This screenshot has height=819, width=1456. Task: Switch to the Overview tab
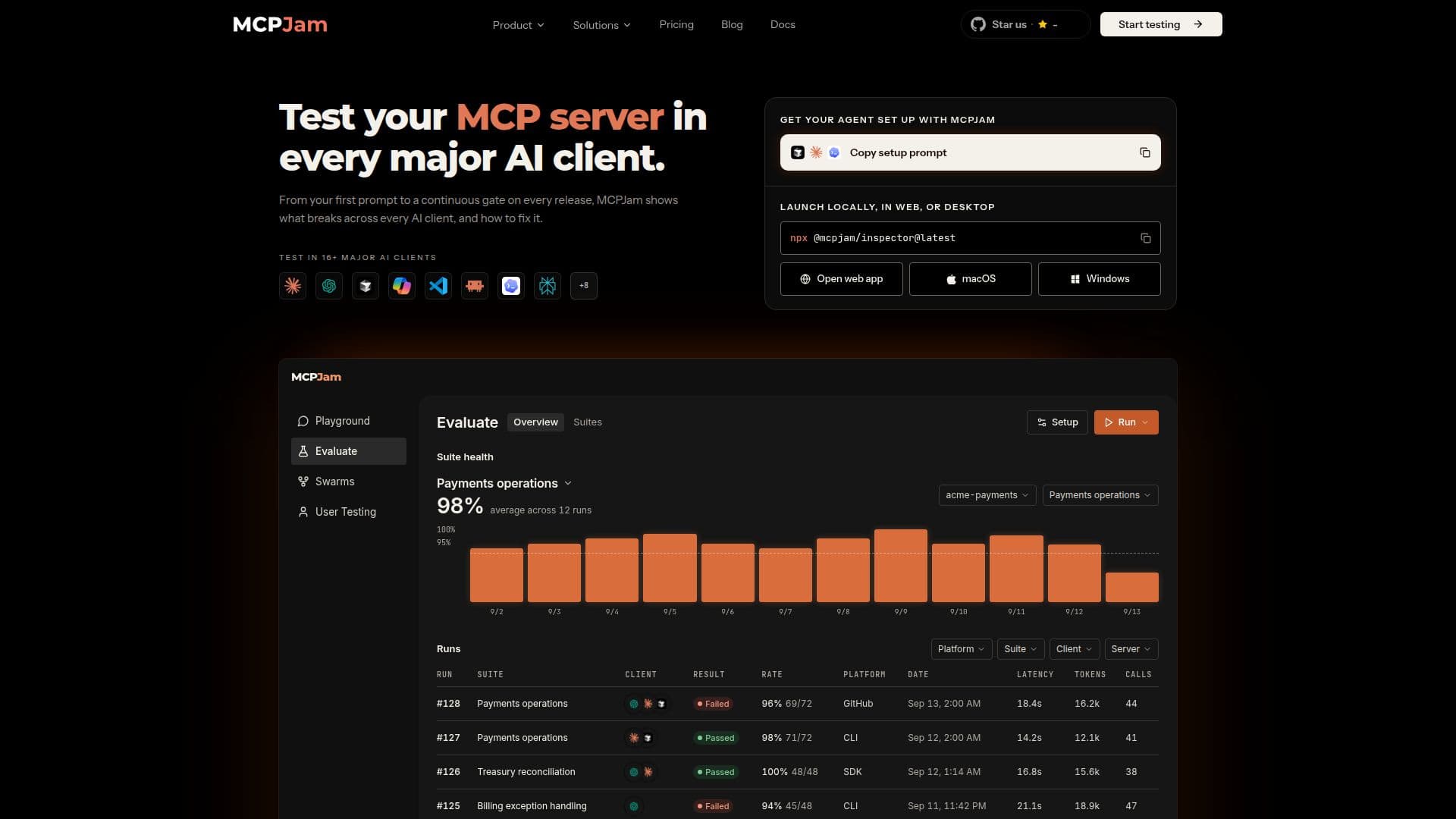[535, 422]
